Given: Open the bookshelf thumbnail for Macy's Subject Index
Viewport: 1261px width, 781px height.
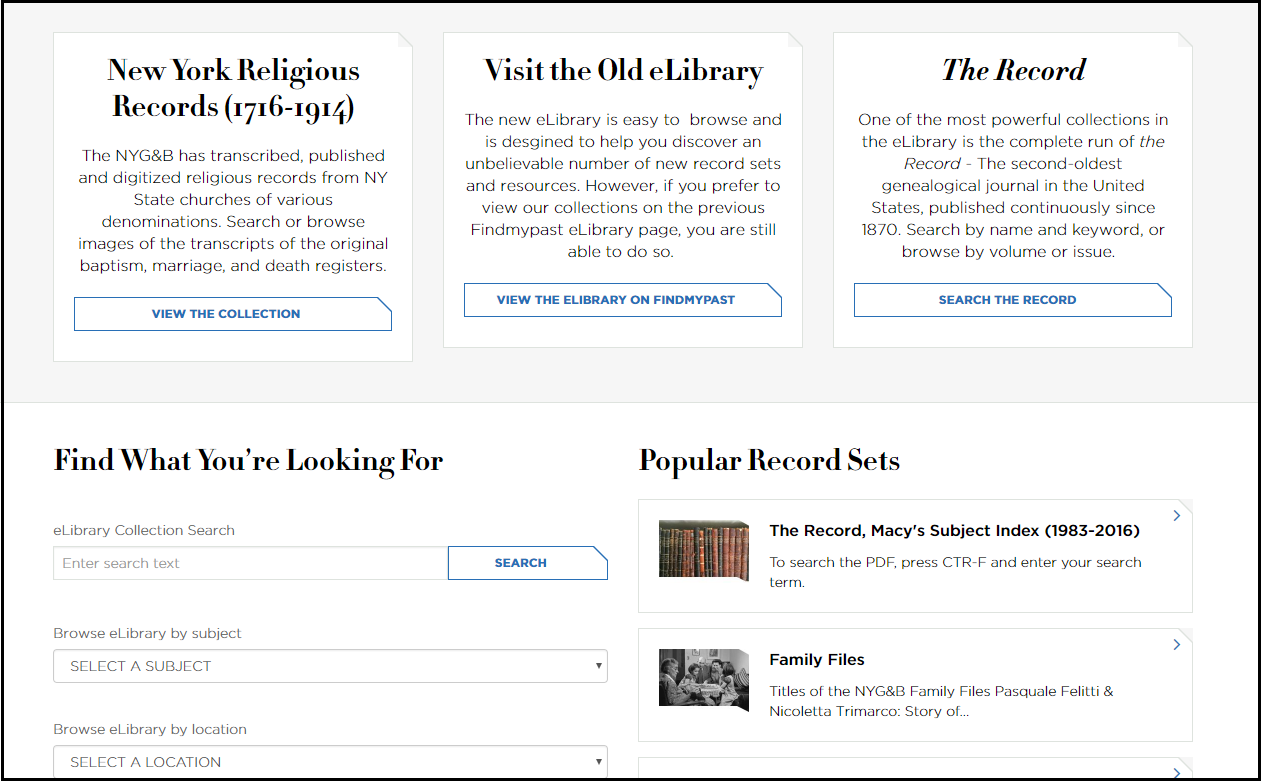Looking at the screenshot, I should pyautogui.click(x=703, y=549).
